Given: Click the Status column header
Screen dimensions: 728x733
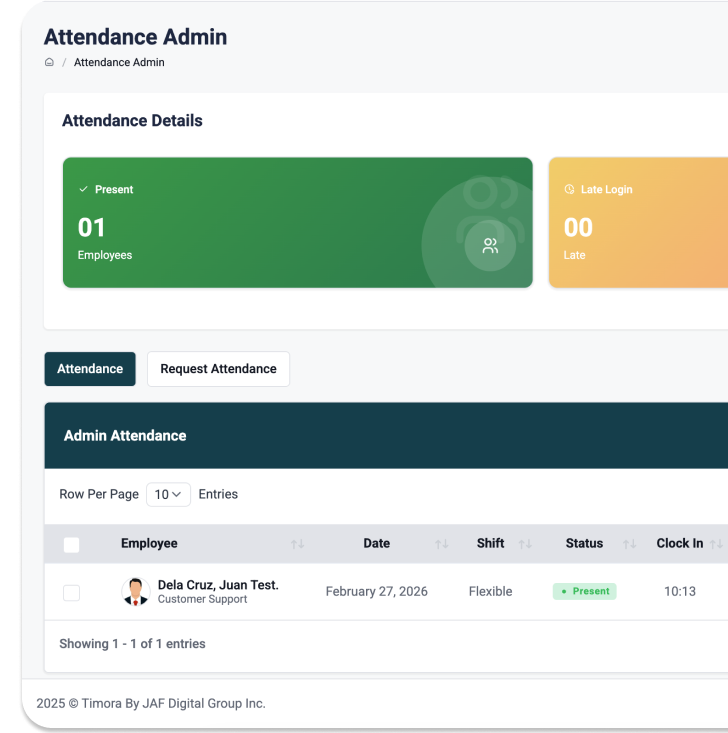Looking at the screenshot, I should point(584,543).
